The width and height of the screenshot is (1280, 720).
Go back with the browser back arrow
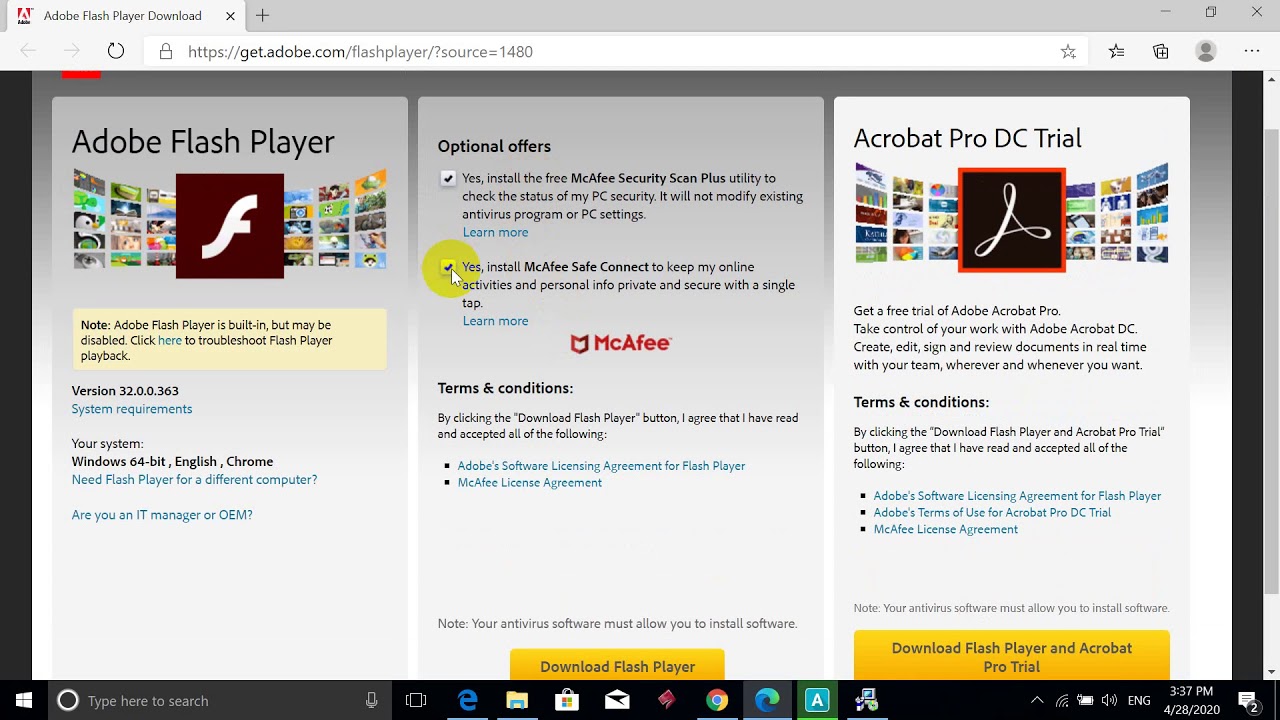(28, 51)
